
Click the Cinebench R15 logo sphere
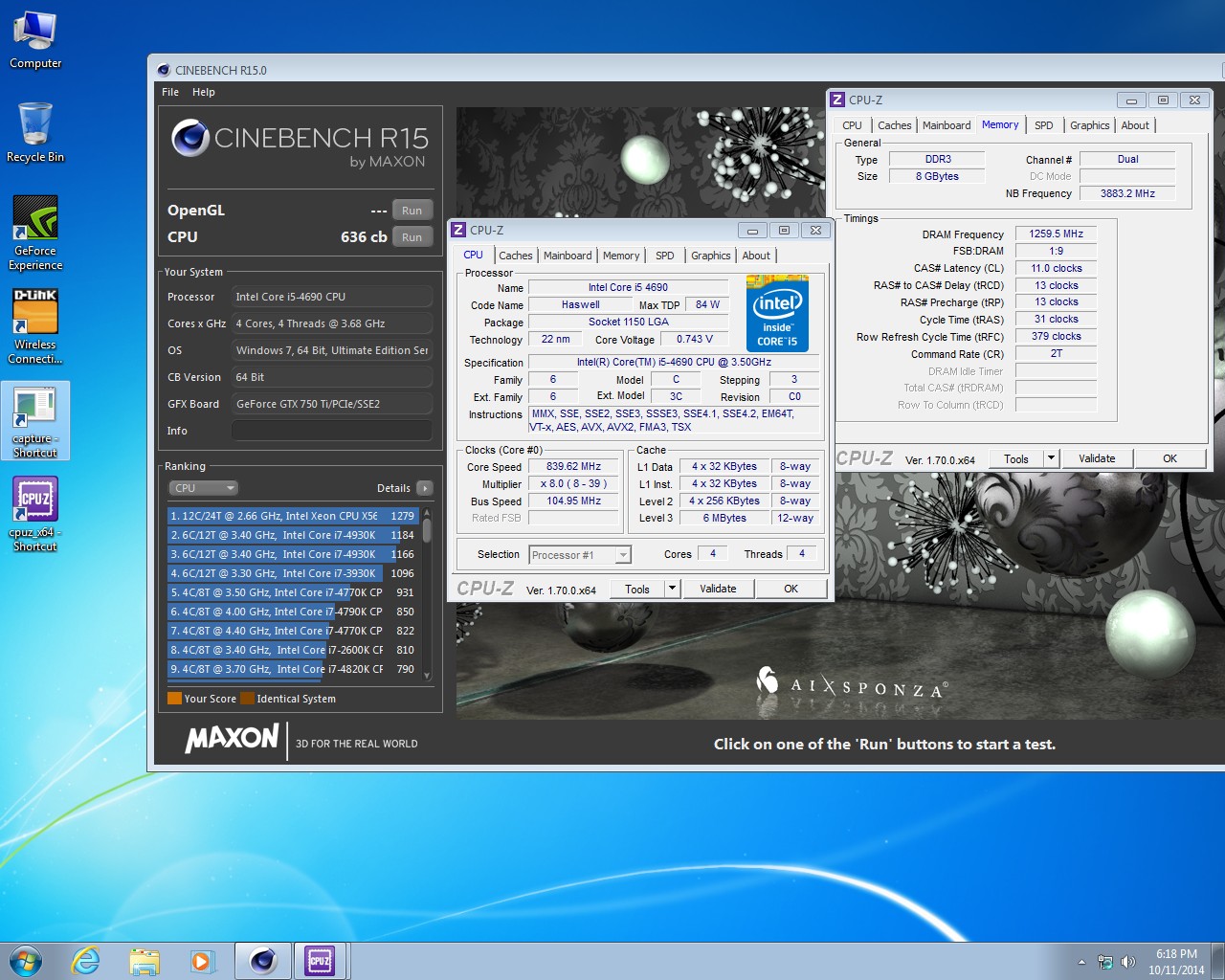click(x=190, y=138)
